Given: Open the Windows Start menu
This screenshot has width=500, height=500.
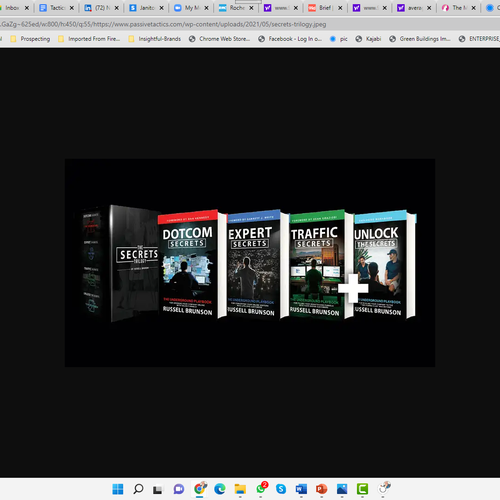Looking at the screenshot, I should click(x=118, y=489).
